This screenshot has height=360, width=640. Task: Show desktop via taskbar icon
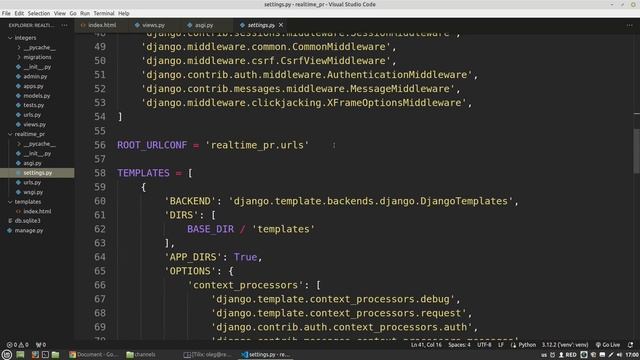tap(20, 355)
